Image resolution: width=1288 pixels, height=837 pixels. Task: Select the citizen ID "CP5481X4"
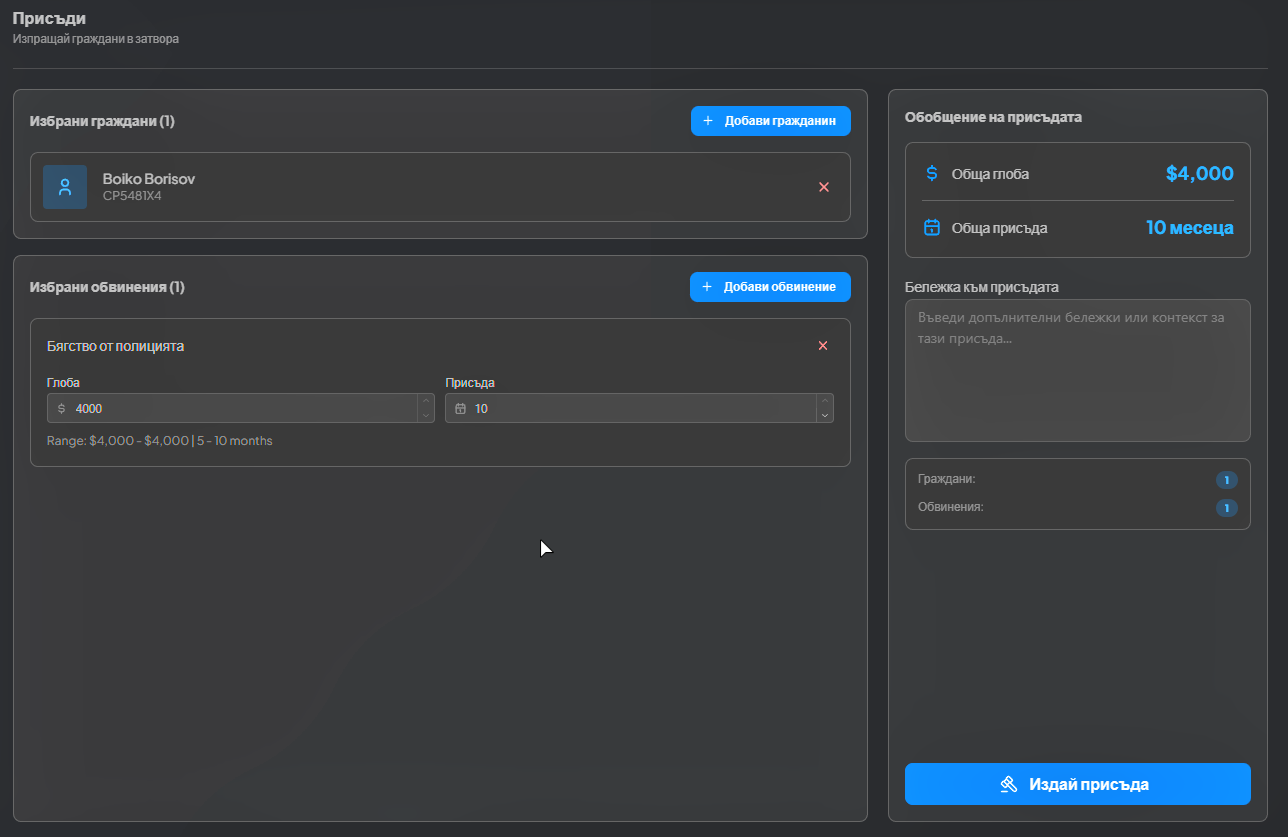132,196
